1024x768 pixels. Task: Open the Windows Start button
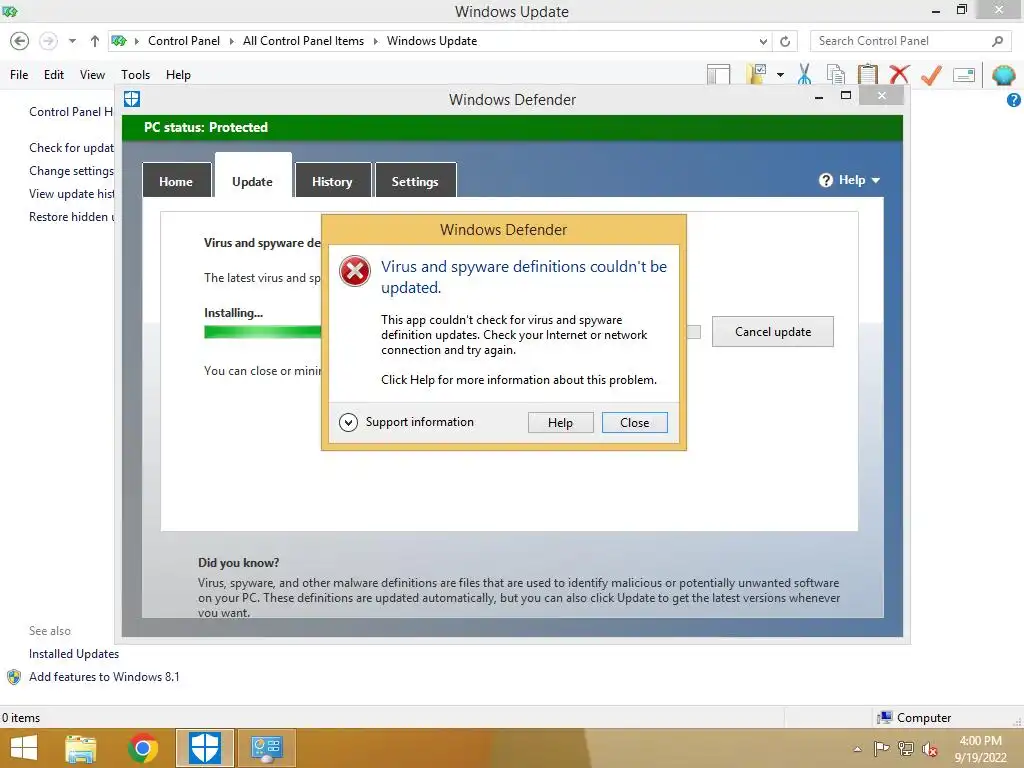pyautogui.click(x=24, y=748)
